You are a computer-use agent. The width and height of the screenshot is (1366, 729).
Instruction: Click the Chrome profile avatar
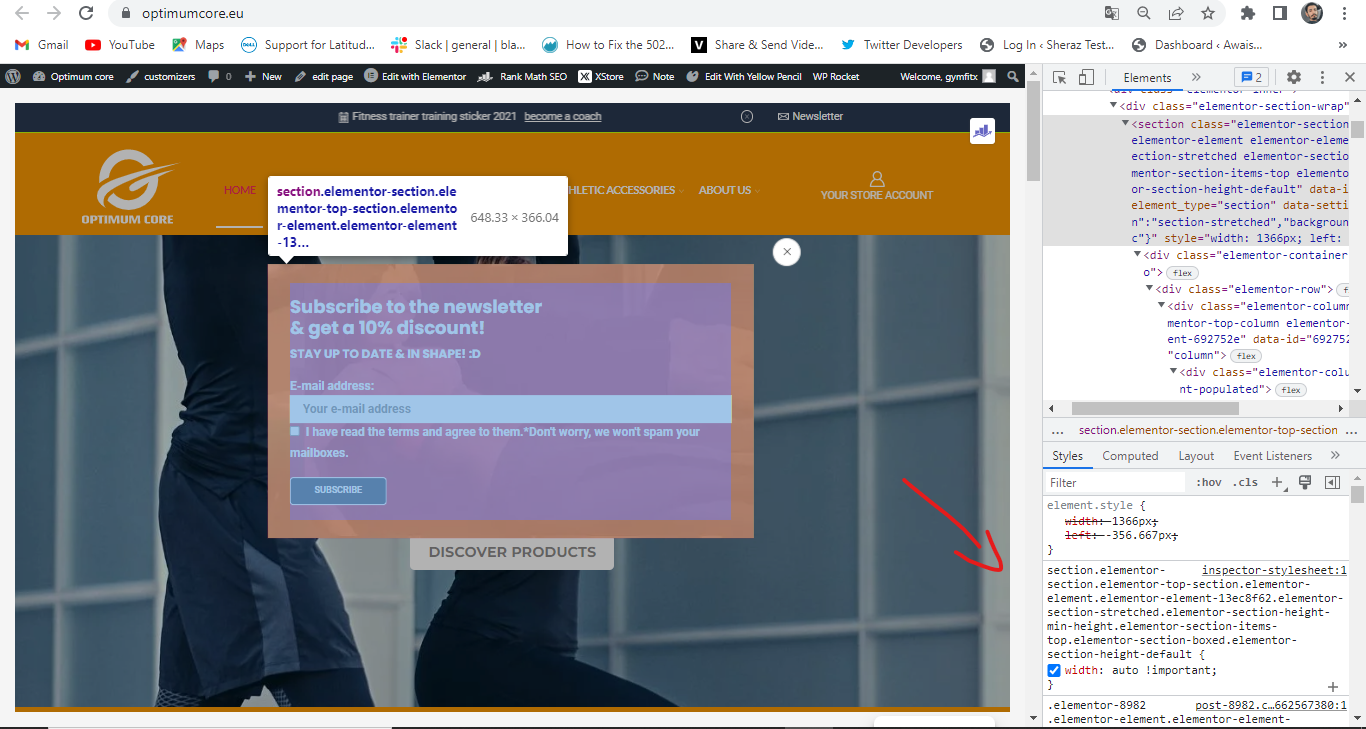[x=1312, y=14]
